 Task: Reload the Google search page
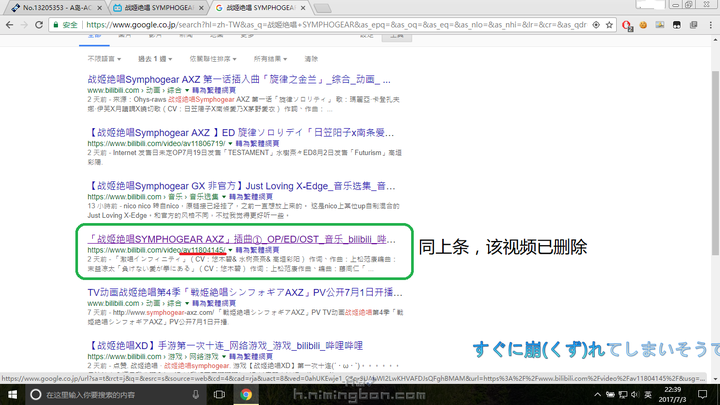39,25
